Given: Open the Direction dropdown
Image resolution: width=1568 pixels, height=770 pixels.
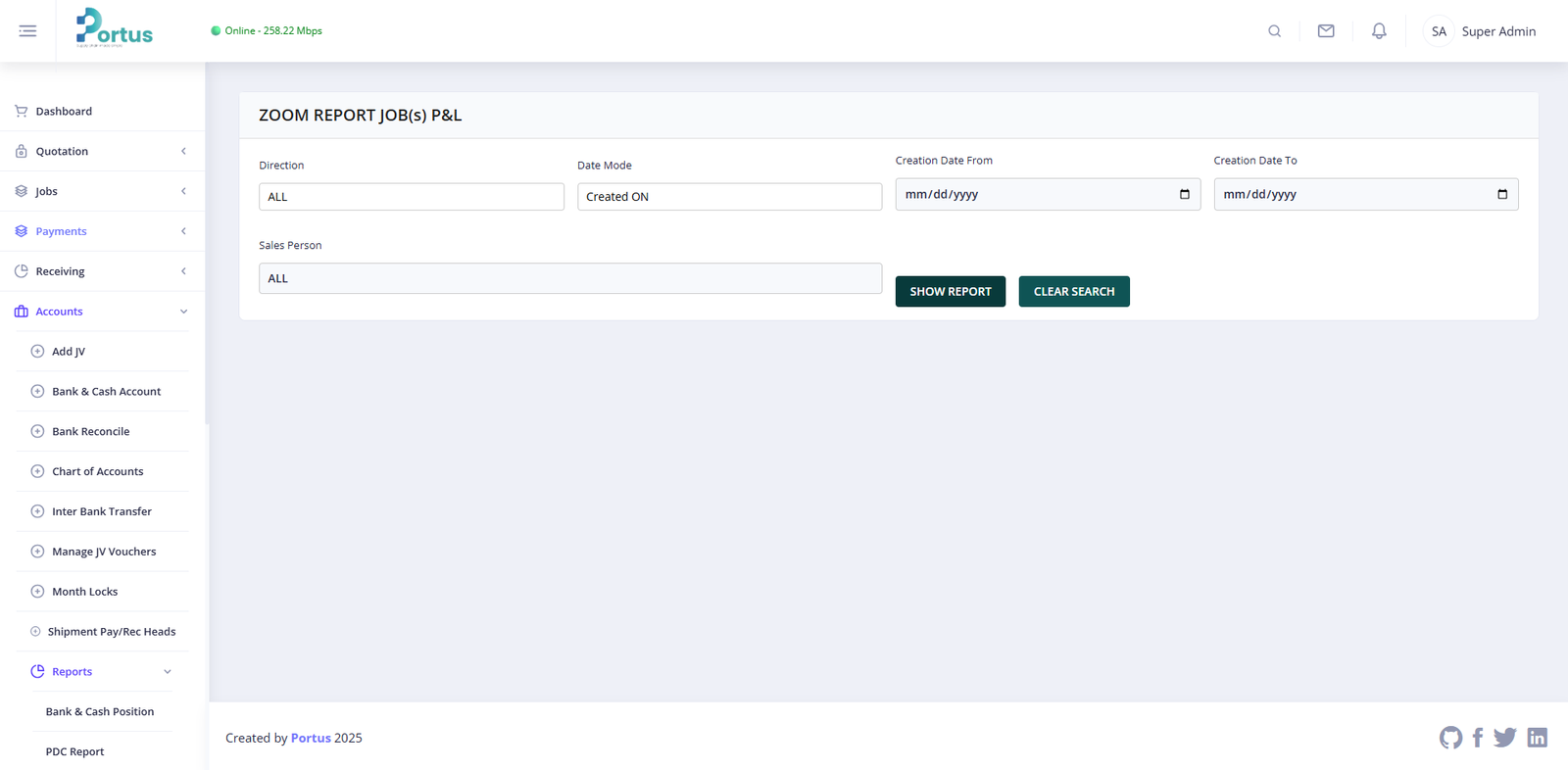Looking at the screenshot, I should [411, 197].
